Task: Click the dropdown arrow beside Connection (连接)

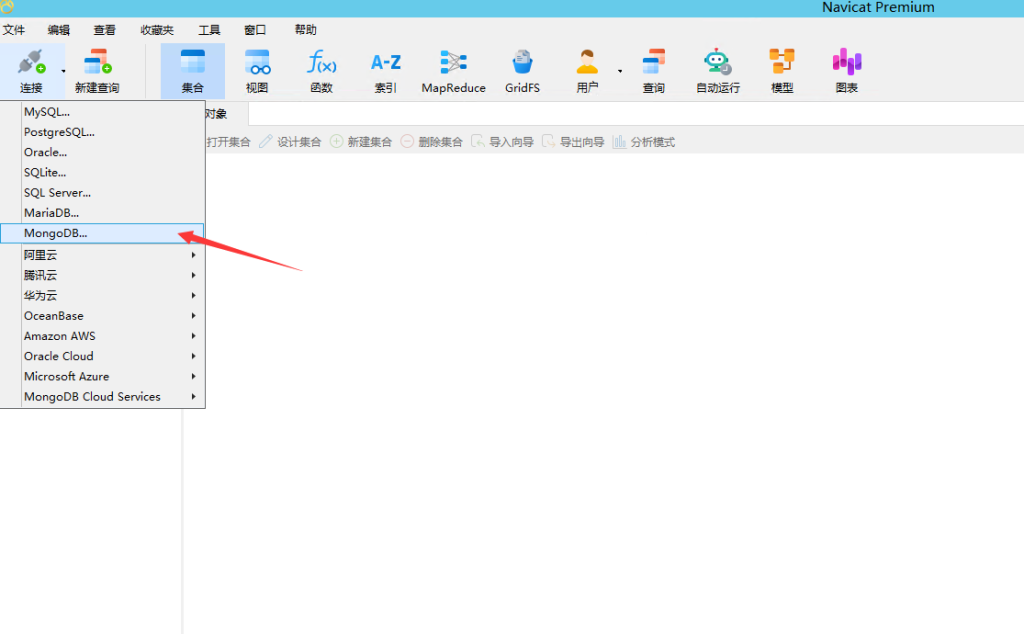Action: click(64, 71)
